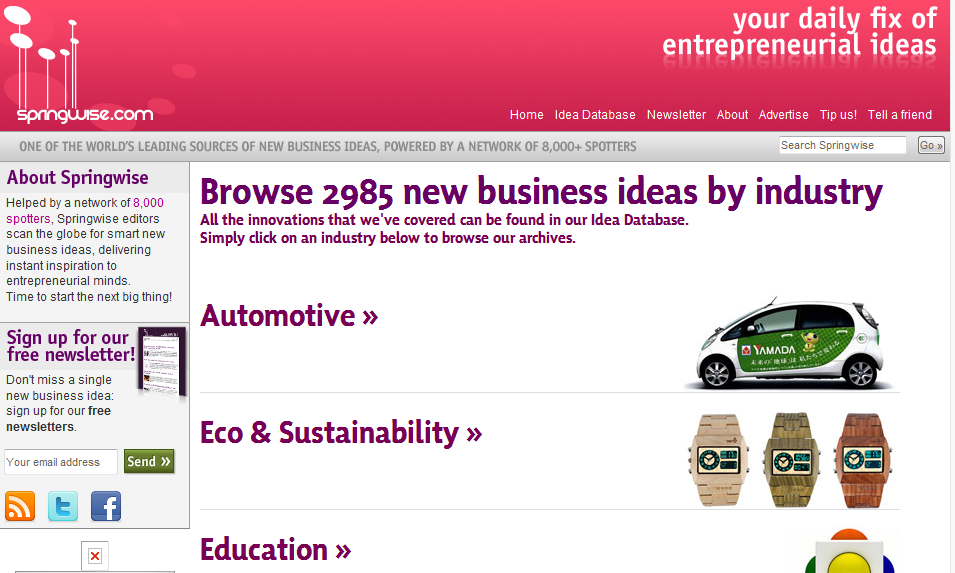Viewport: 955px width, 573px height.
Task: Open the RSS feed icon
Action: [20, 506]
